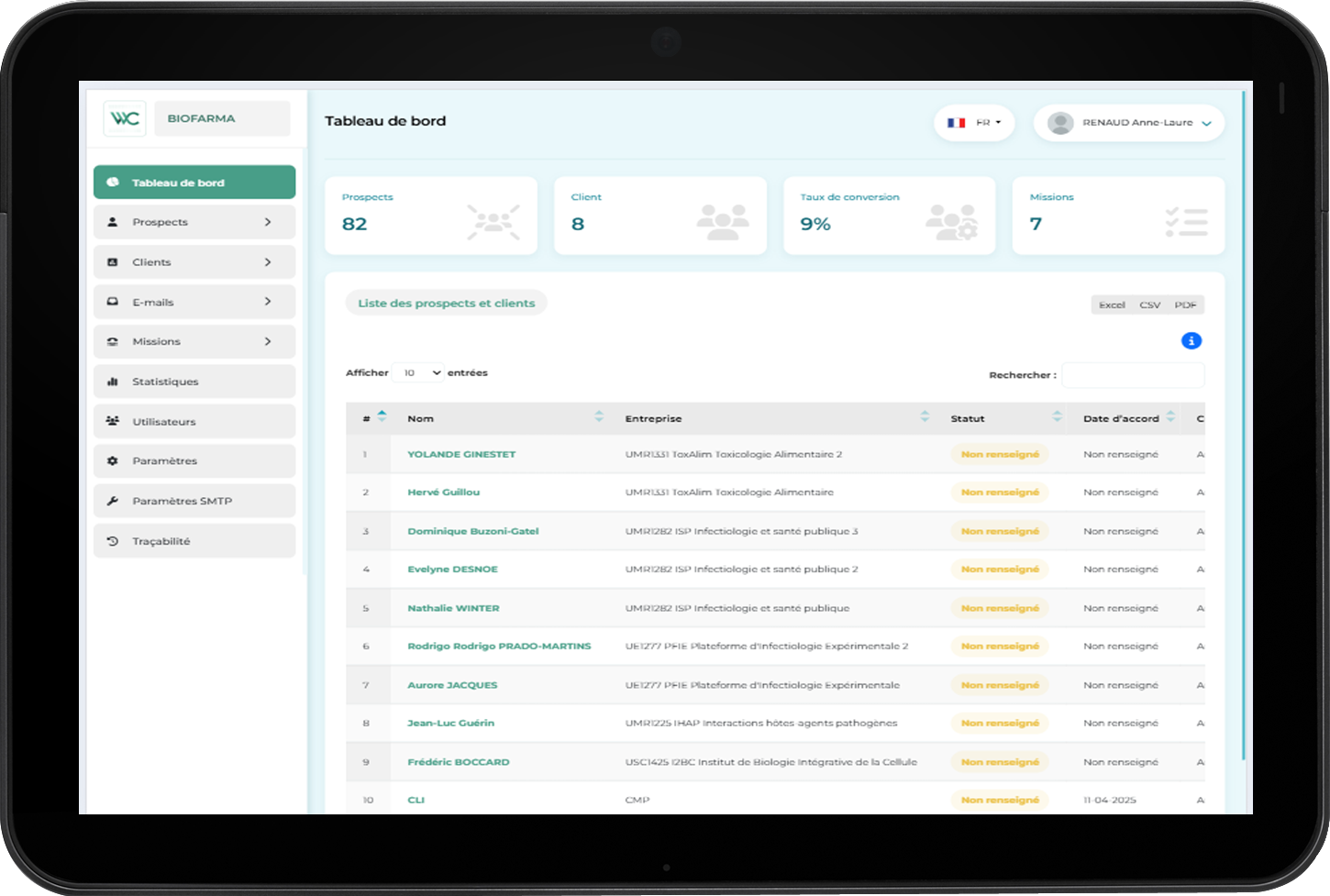Open the entries-per-page selector showing 10
This screenshot has width=1330, height=896.
pyautogui.click(x=418, y=372)
